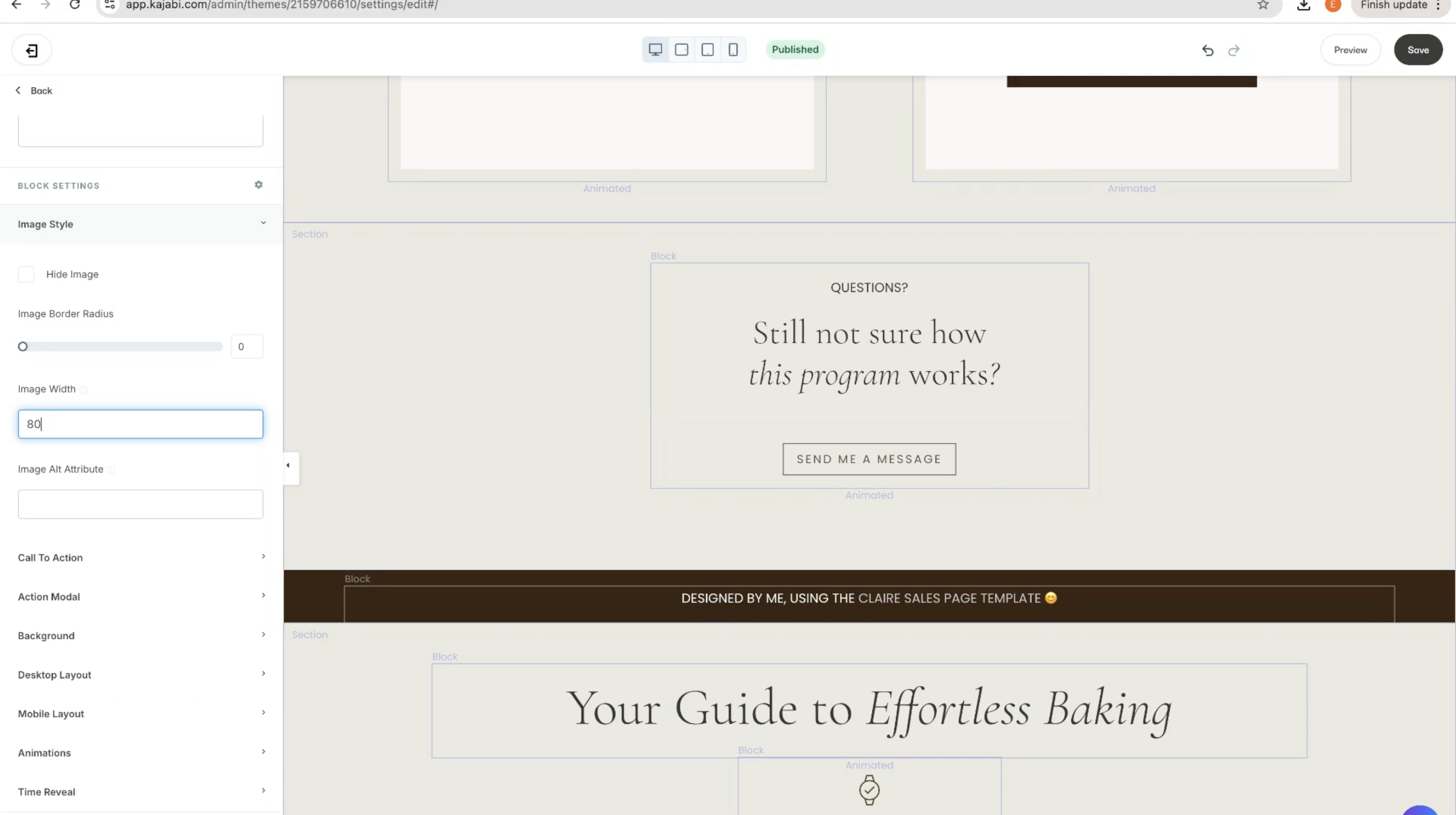Check the Hide Image checkbox
Viewport: 1456px width, 815px height.
tap(26, 274)
